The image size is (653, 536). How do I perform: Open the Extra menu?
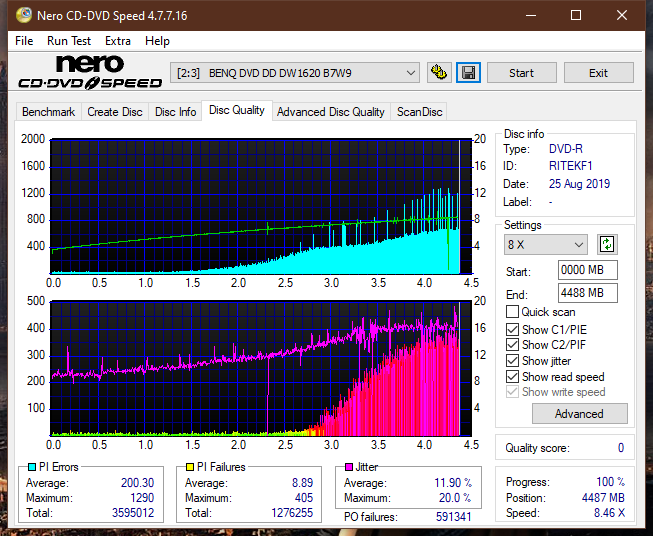tap(118, 41)
